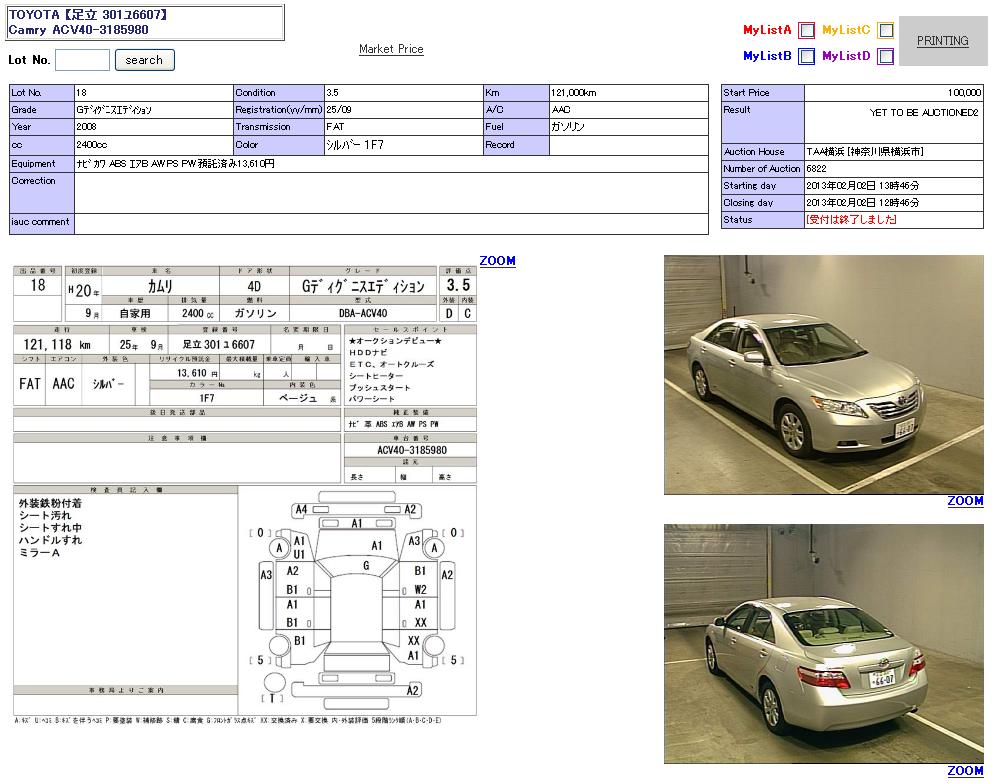Click the inspector notes box on auction sheet

[125, 585]
